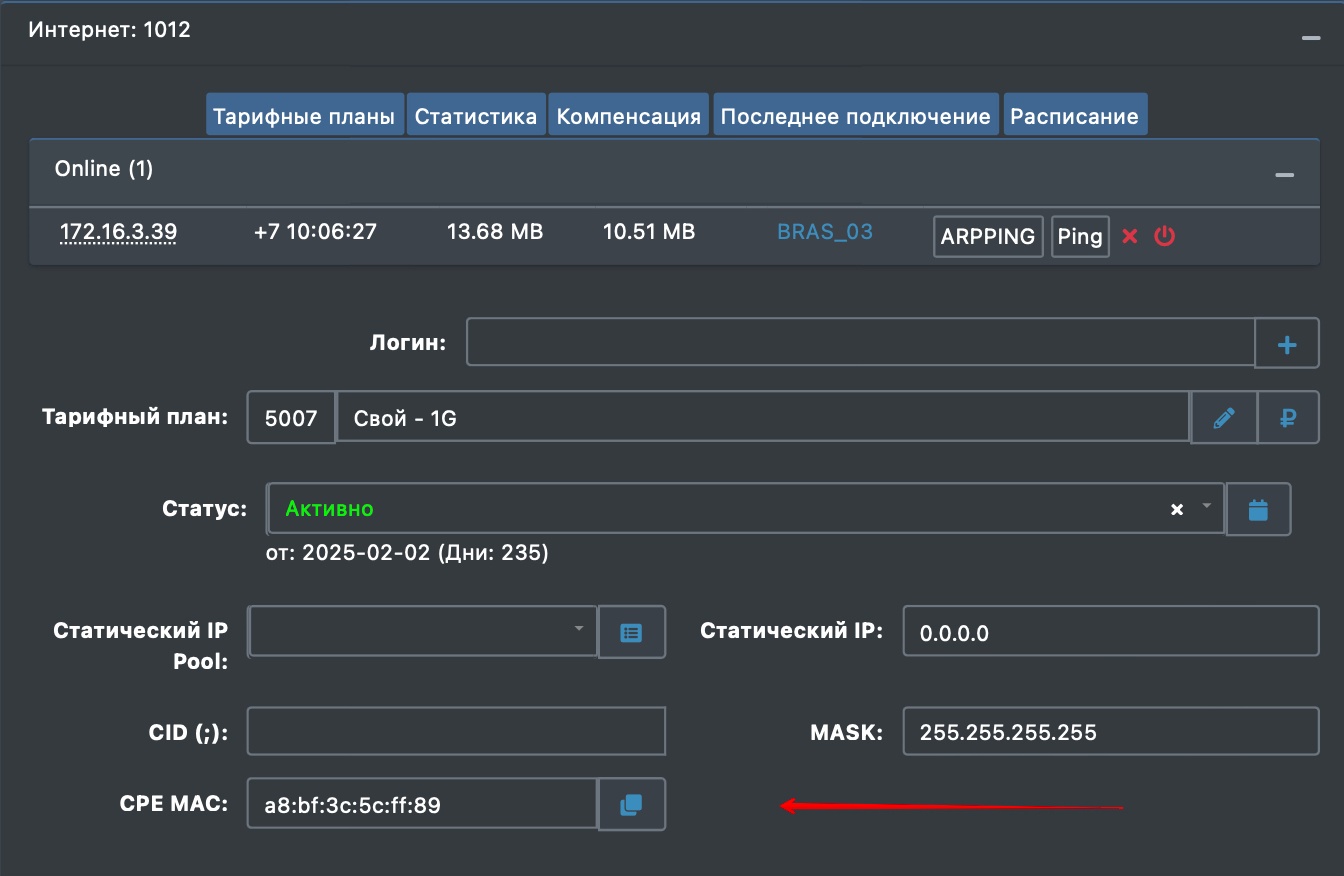
Task: Collapse the Интернет: 1012 panel
Action: pyautogui.click(x=1310, y=37)
